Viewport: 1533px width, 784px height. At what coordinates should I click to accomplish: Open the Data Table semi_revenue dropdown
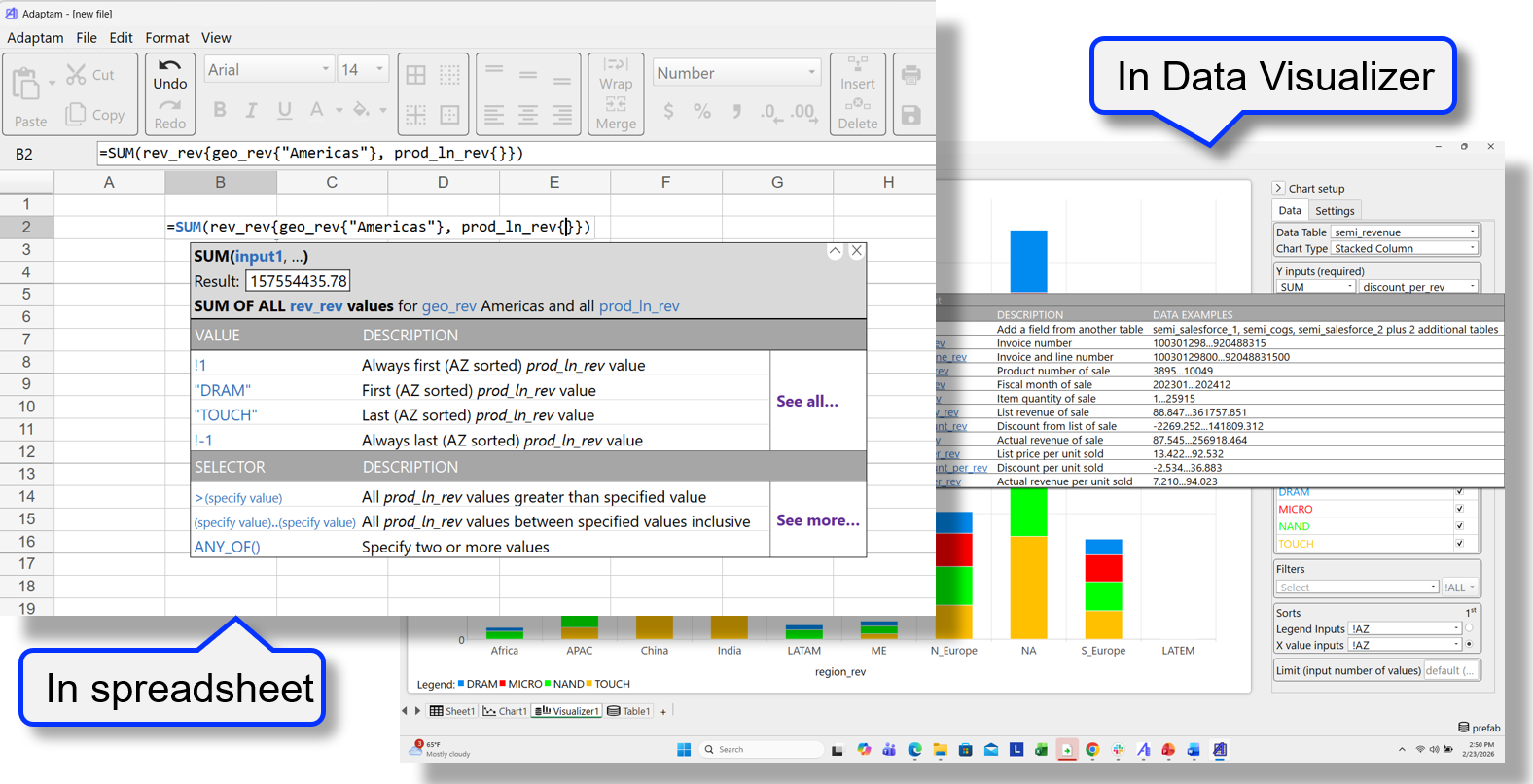[x=1405, y=232]
